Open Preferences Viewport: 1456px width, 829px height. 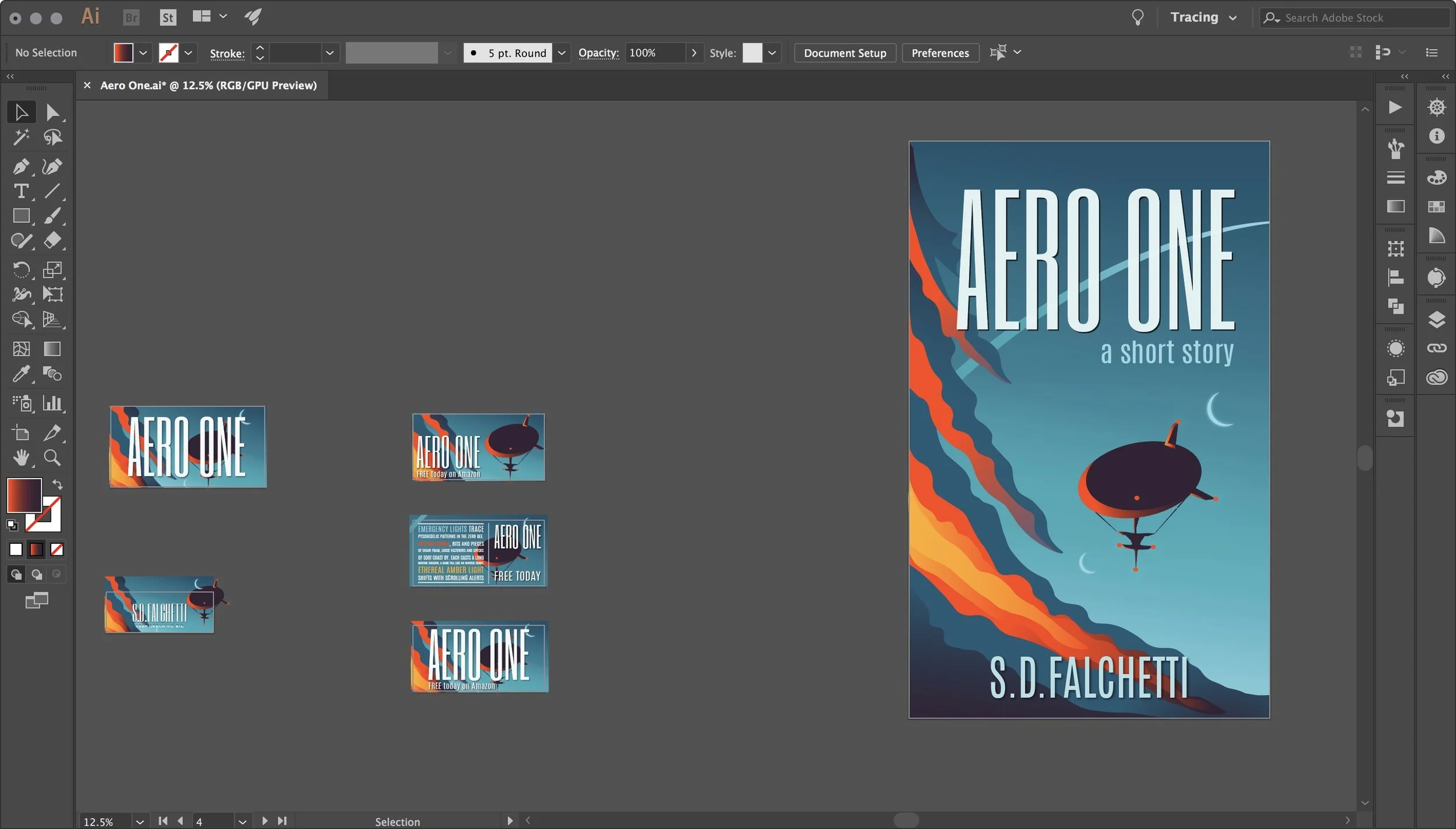pyautogui.click(x=940, y=53)
